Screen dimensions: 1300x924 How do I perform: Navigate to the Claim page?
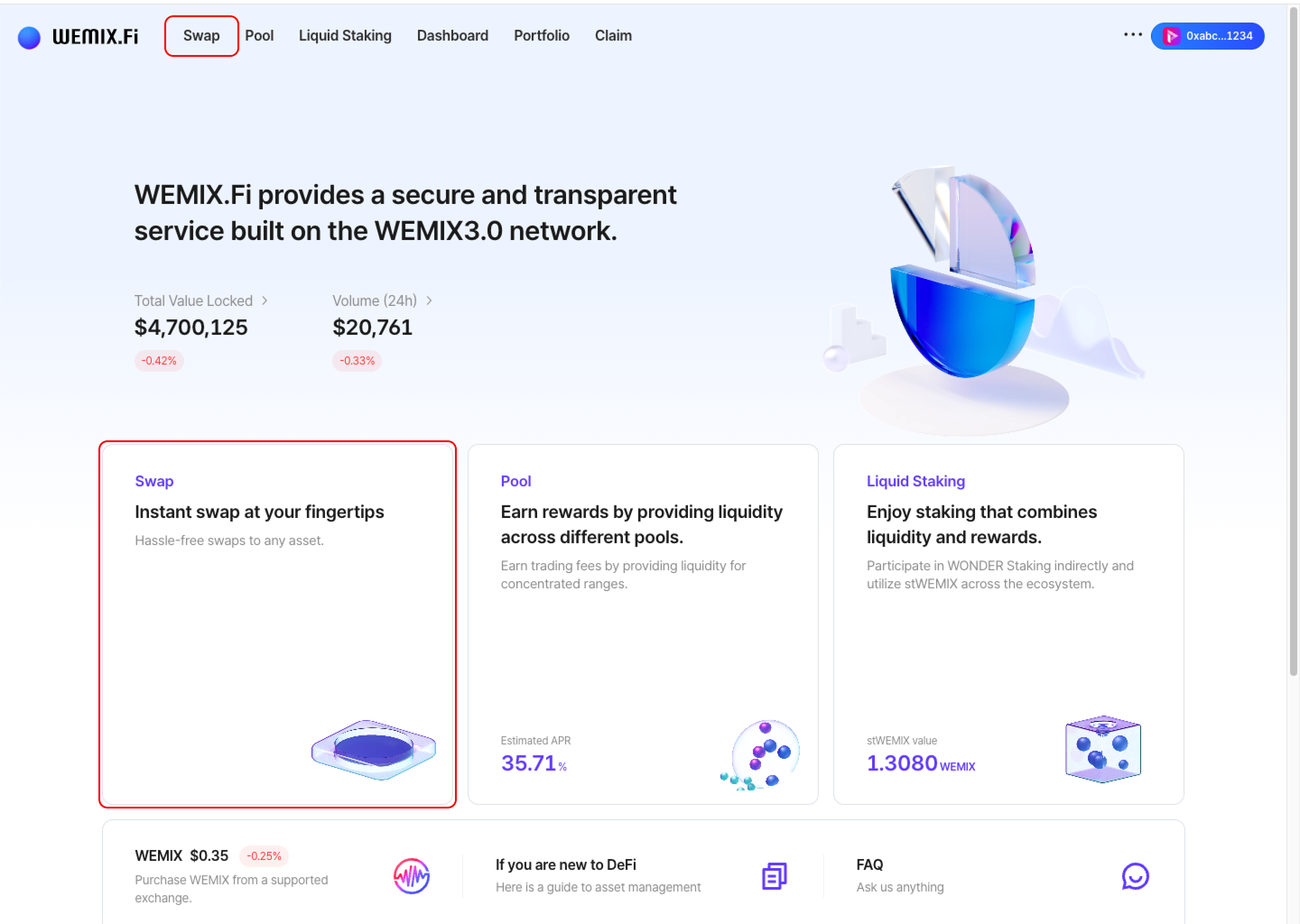613,36
